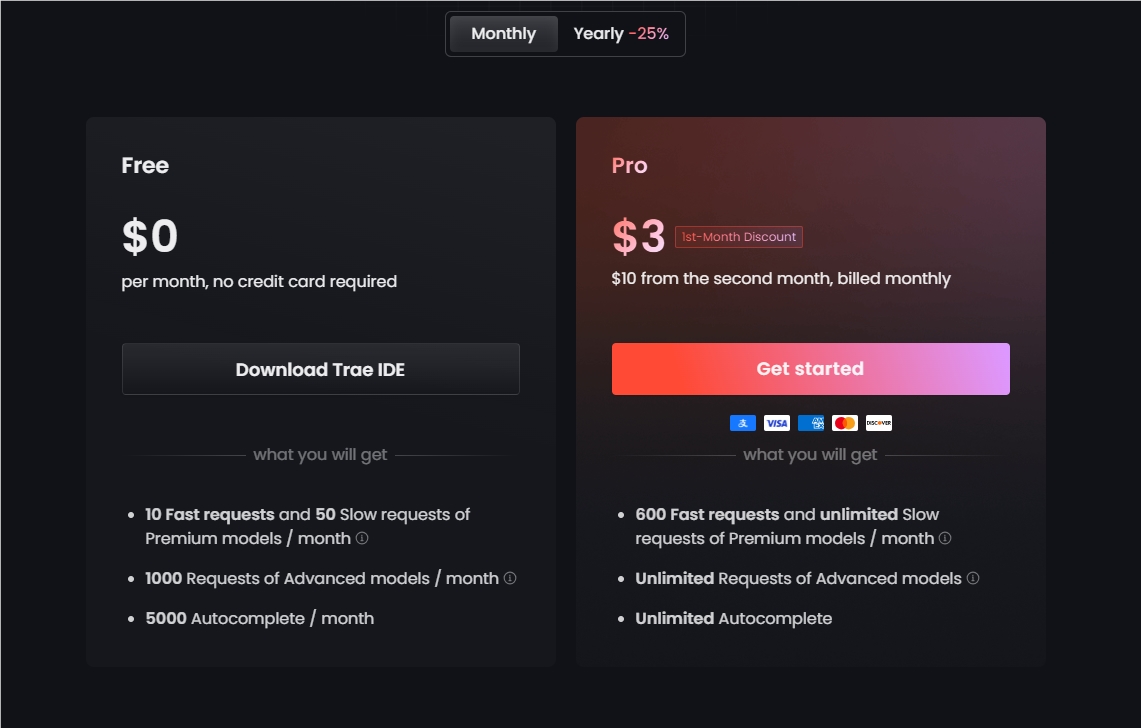Viewport: 1141px width, 728px height.
Task: Click the Unlimited Autocomplete feature line
Action: (733, 618)
